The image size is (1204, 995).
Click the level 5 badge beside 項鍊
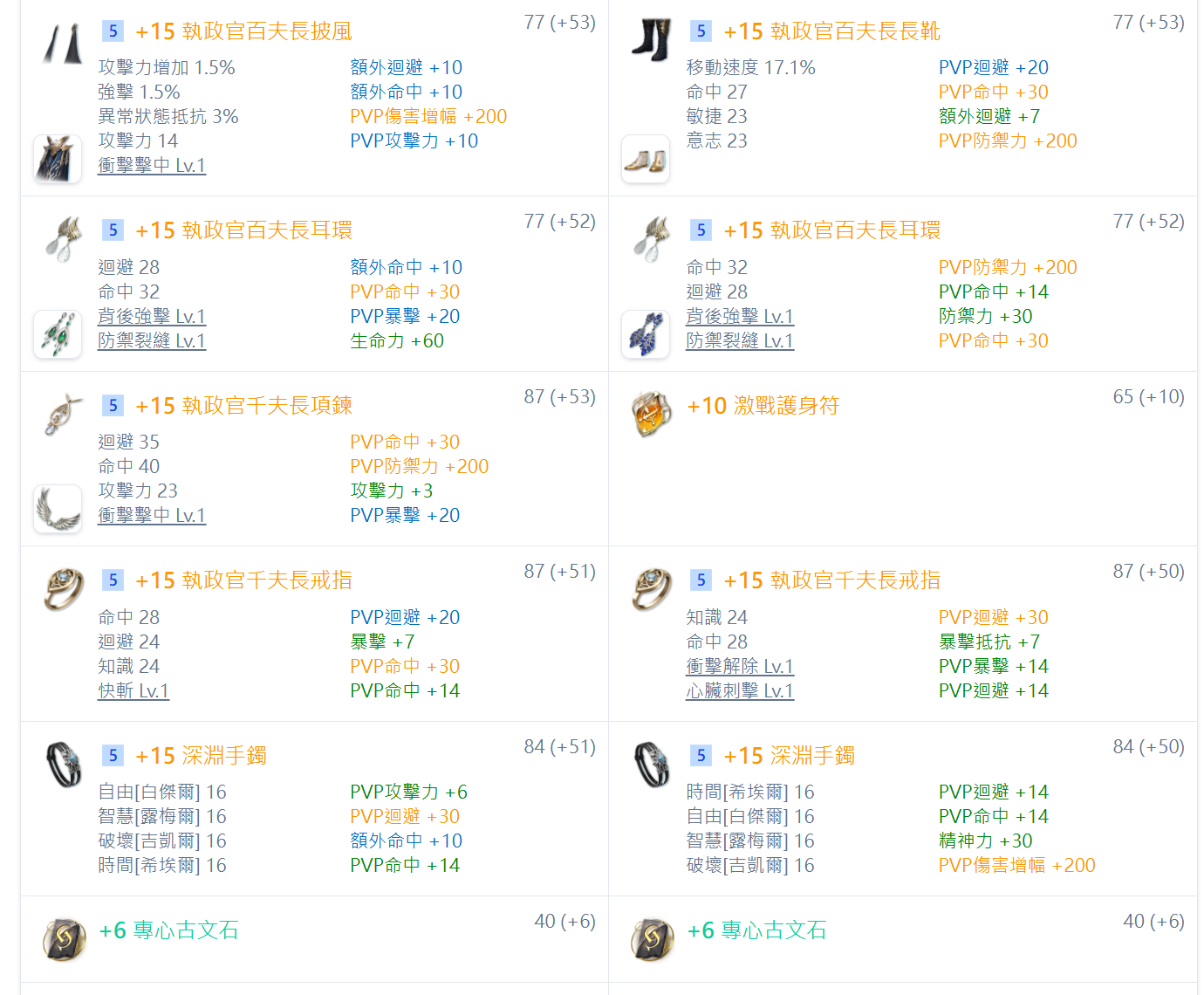tap(113, 406)
